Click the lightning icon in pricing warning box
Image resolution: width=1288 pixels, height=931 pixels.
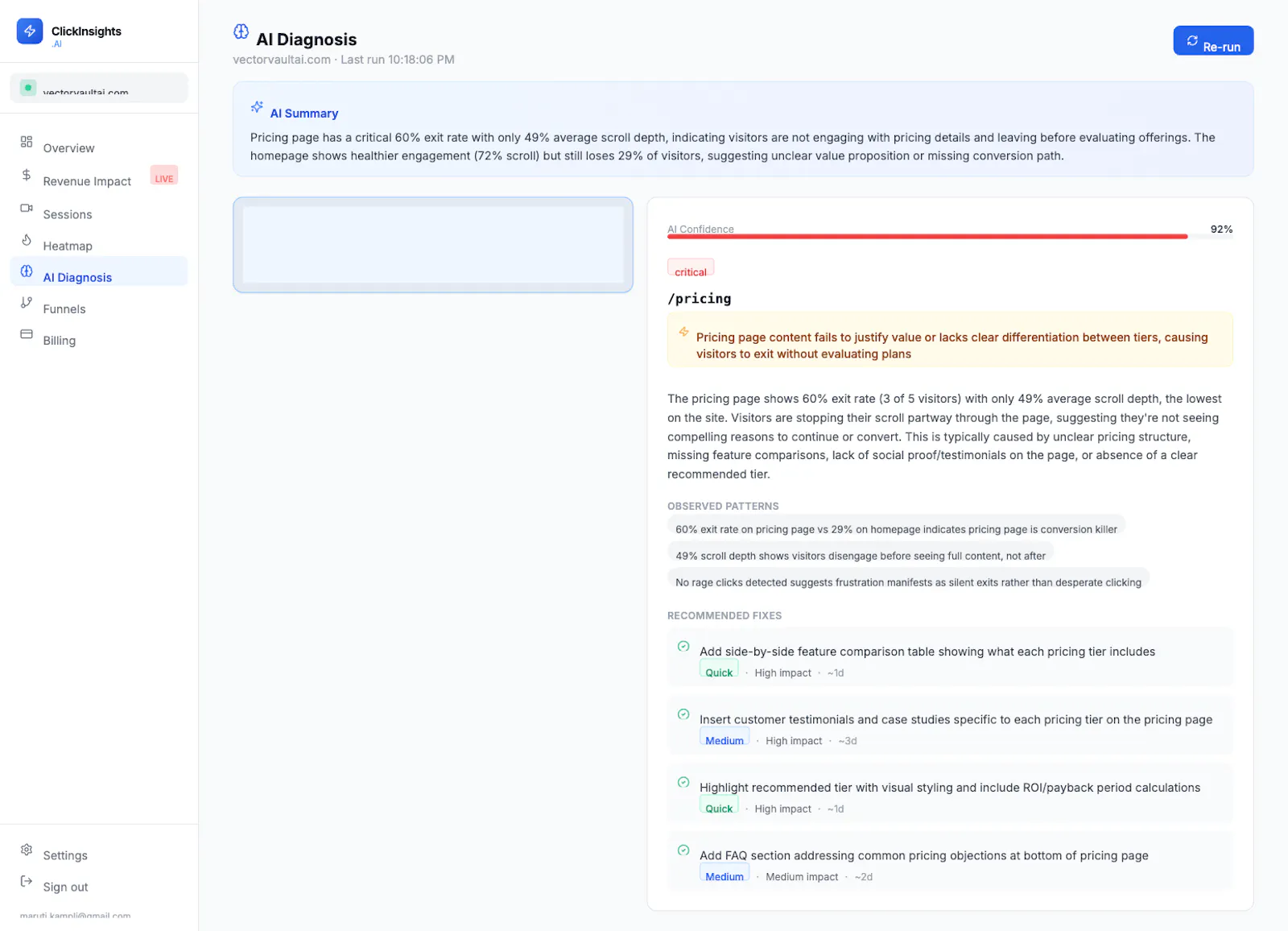coord(683,332)
